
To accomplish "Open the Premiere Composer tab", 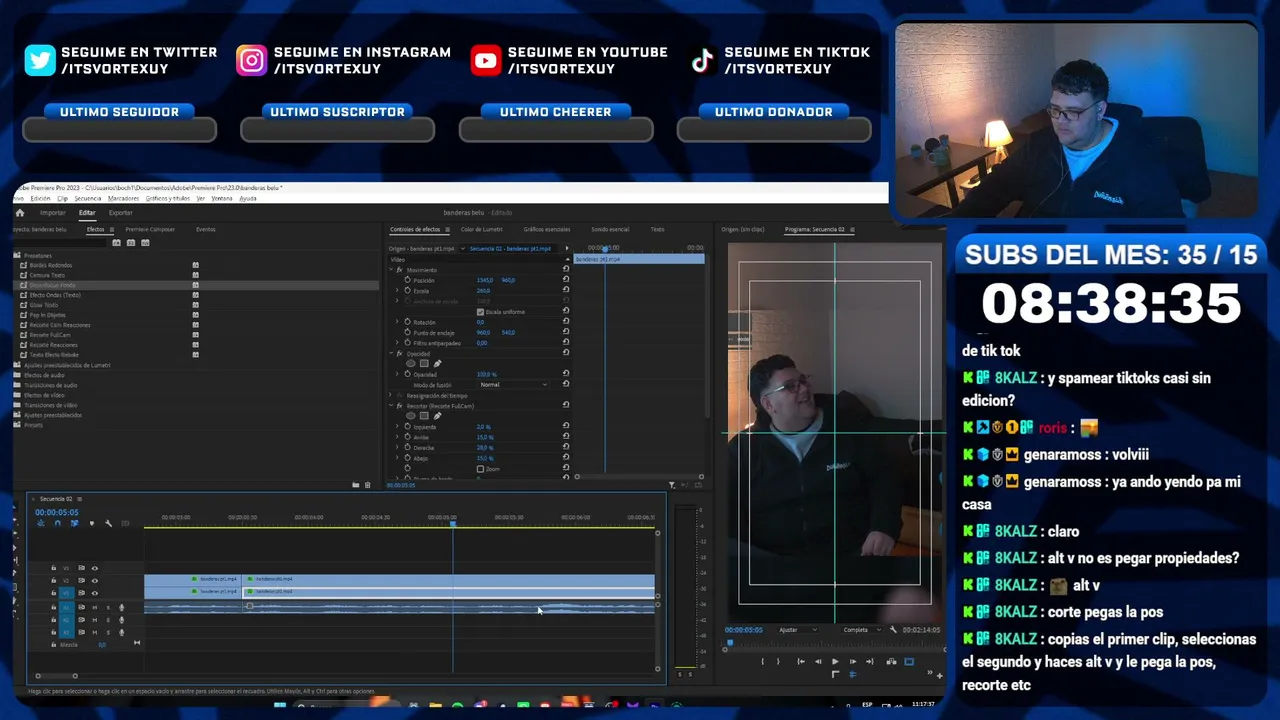I will pyautogui.click(x=150, y=230).
